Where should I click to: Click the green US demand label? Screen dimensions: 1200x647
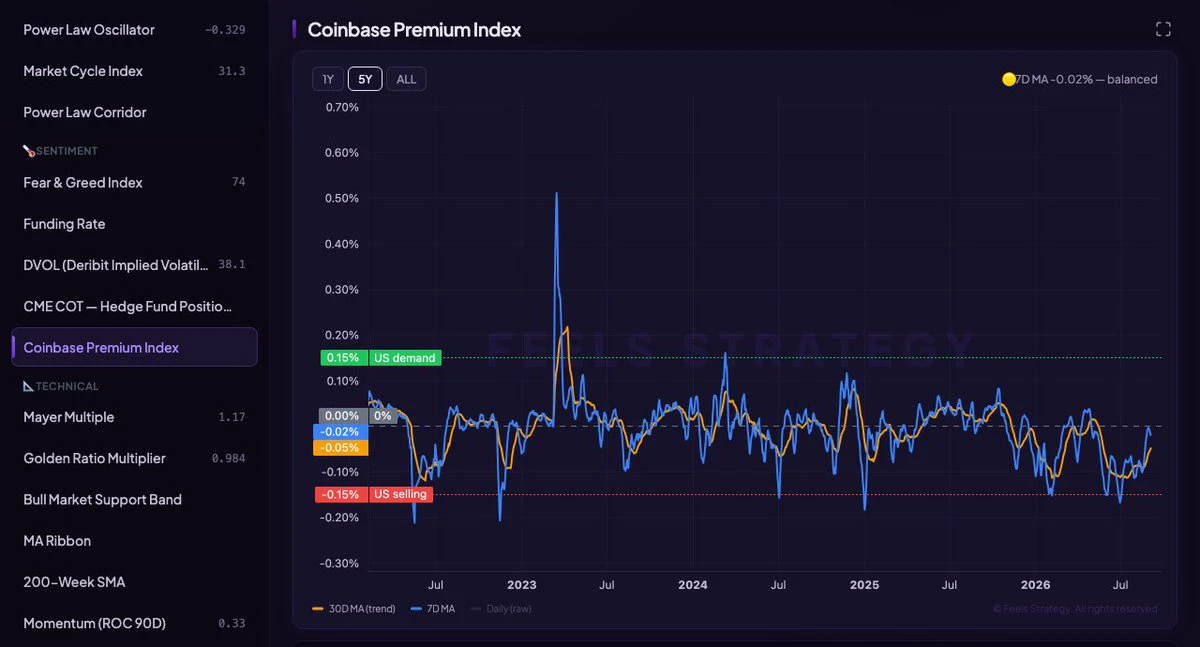[x=405, y=357]
